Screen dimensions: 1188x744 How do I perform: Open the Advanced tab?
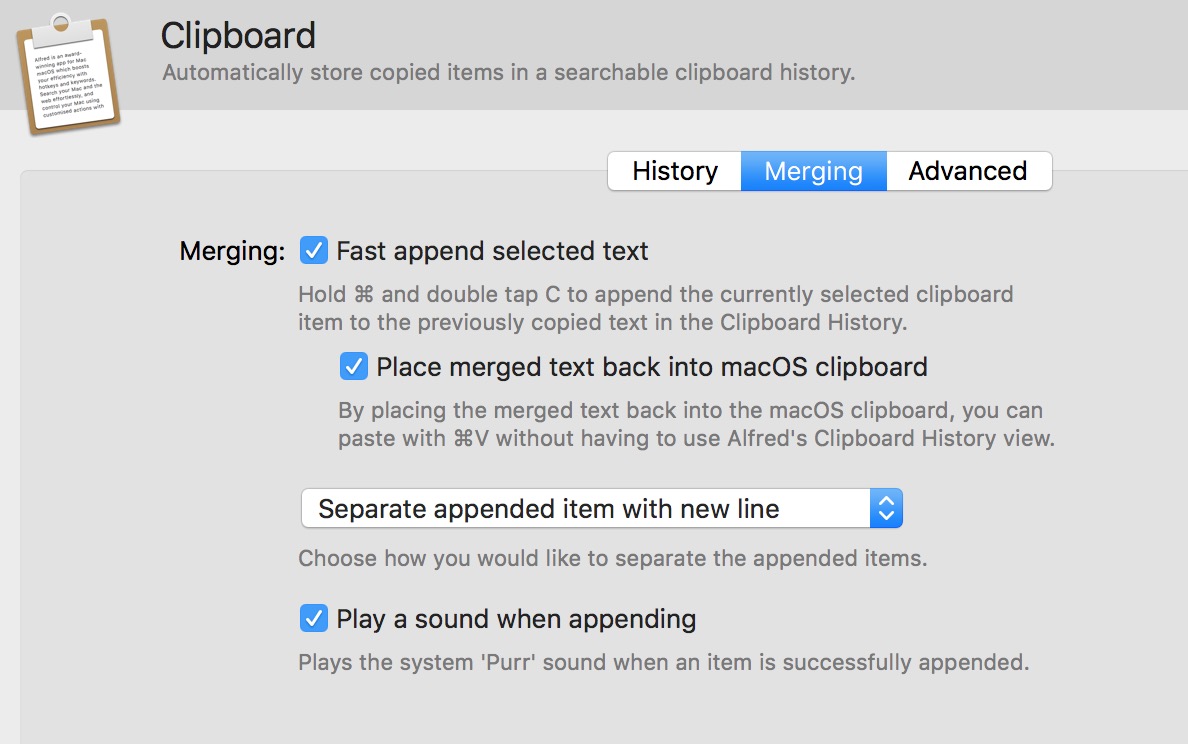(x=967, y=171)
